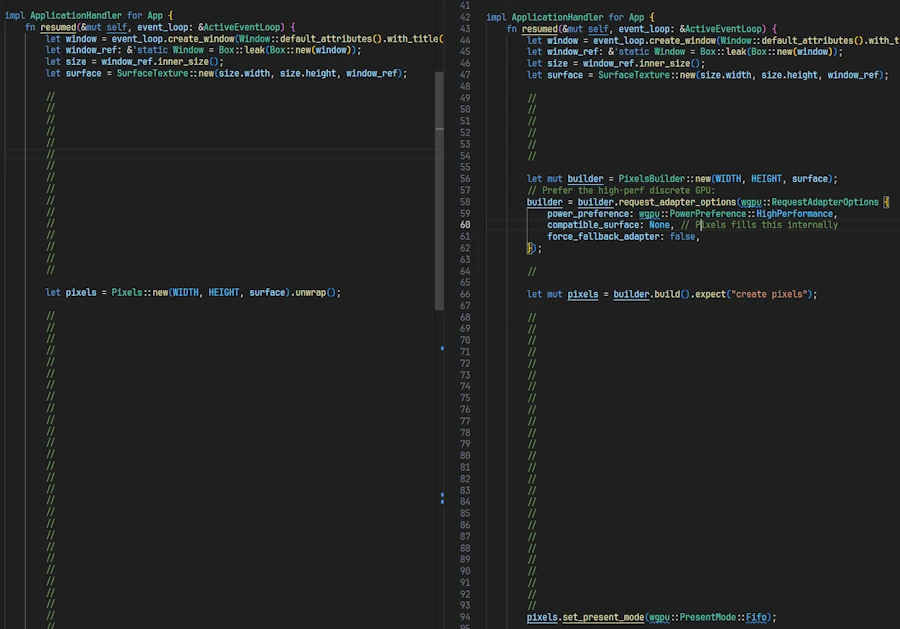Screen dimensions: 900x629
Task: Click the Fifo identifier on line 94
Action: [x=757, y=618]
